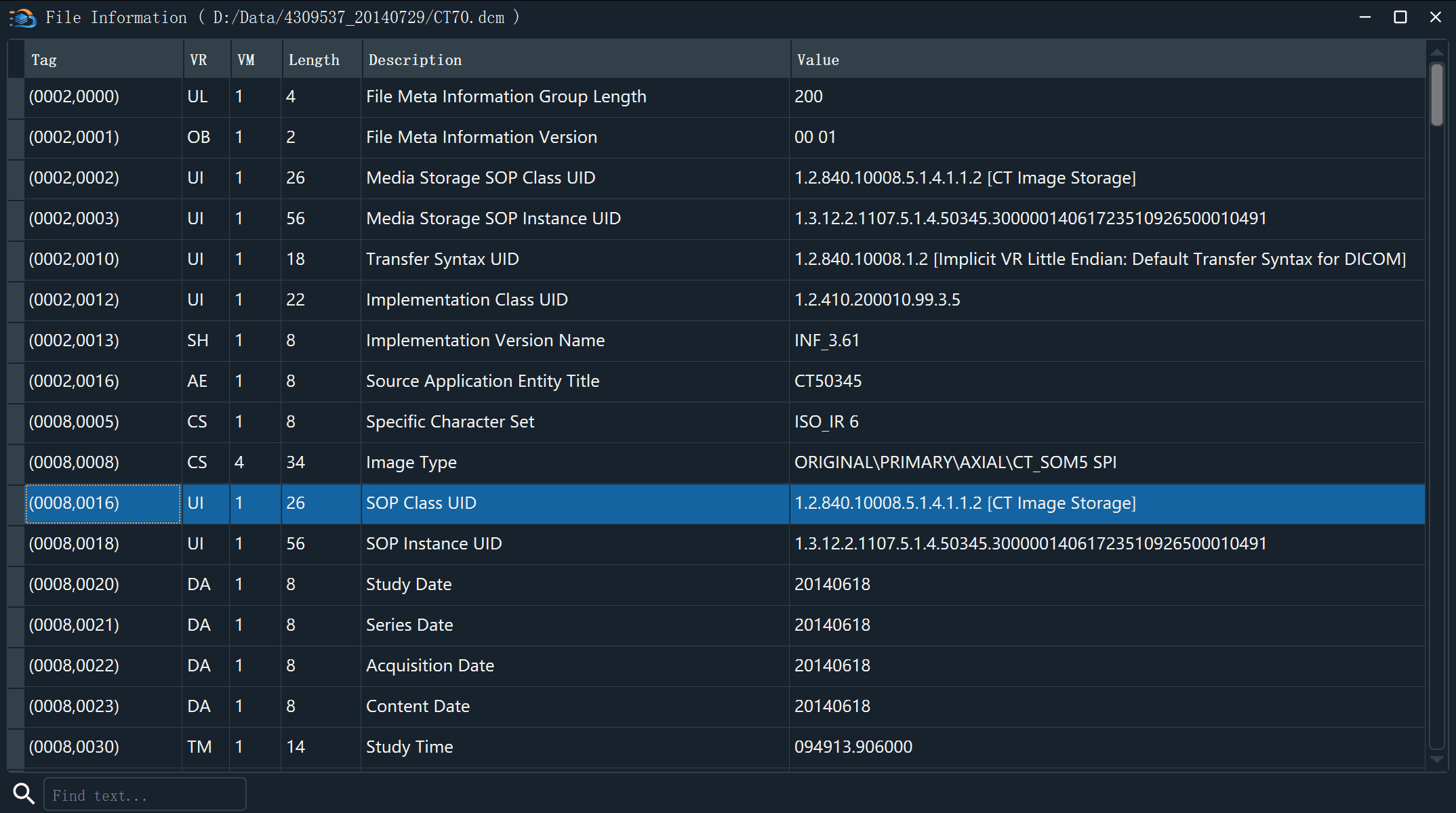Select 'SOP Instance UID' description cell
Image resolution: width=1456 pixels, height=813 pixels.
[575, 544]
